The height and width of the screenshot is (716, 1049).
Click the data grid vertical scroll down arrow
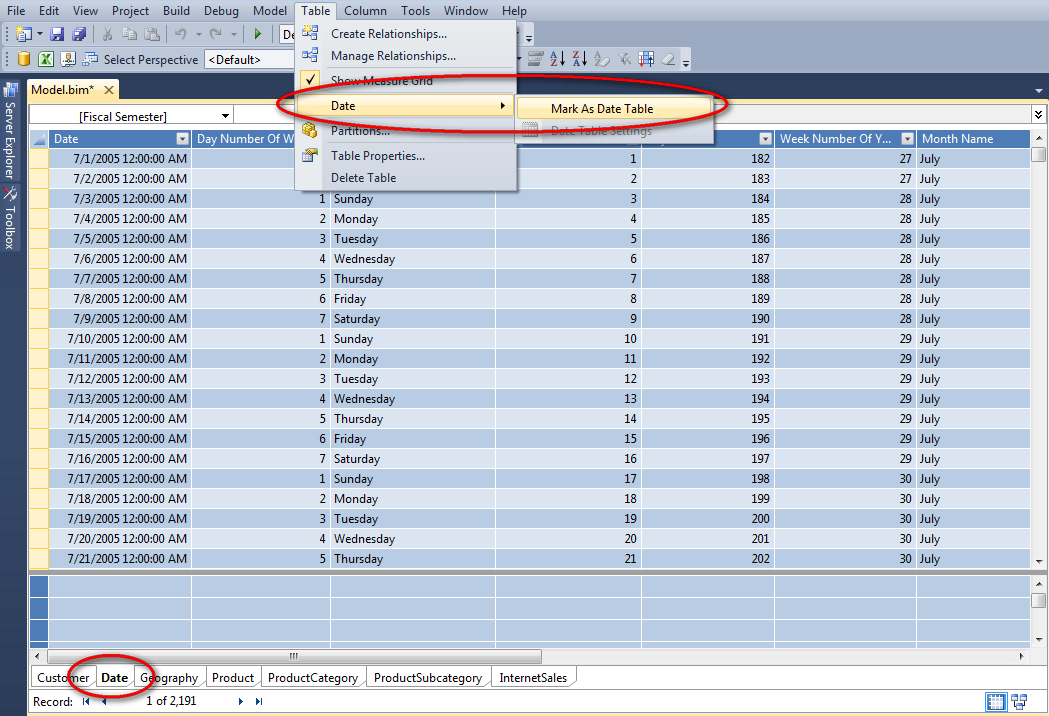coord(1038,561)
